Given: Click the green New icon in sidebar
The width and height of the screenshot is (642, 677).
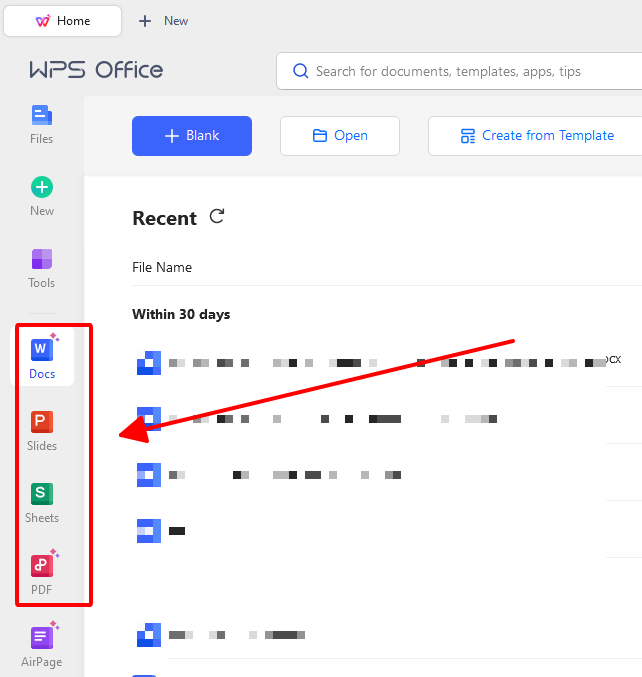Looking at the screenshot, I should [x=42, y=187].
